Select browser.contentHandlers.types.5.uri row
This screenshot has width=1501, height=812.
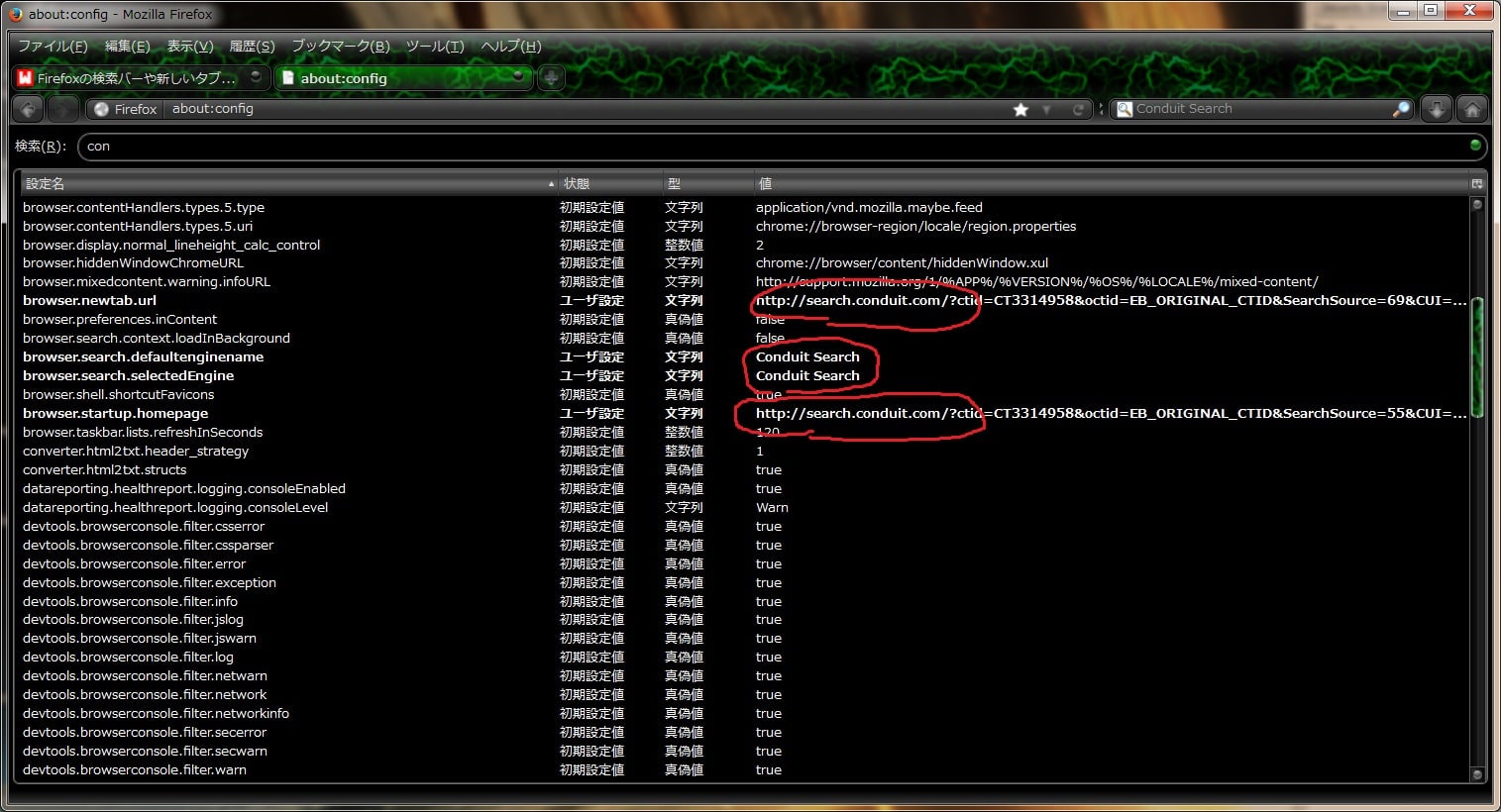click(x=745, y=226)
